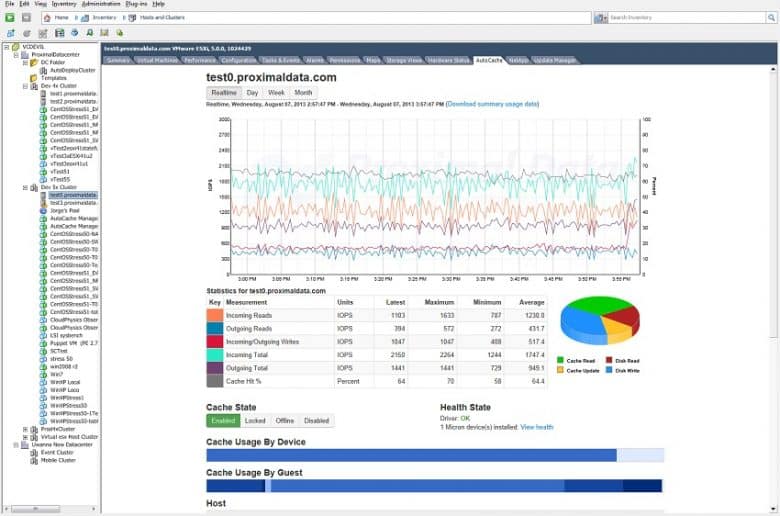
Task: Open the Inventory menu
Action: click(64, 3)
